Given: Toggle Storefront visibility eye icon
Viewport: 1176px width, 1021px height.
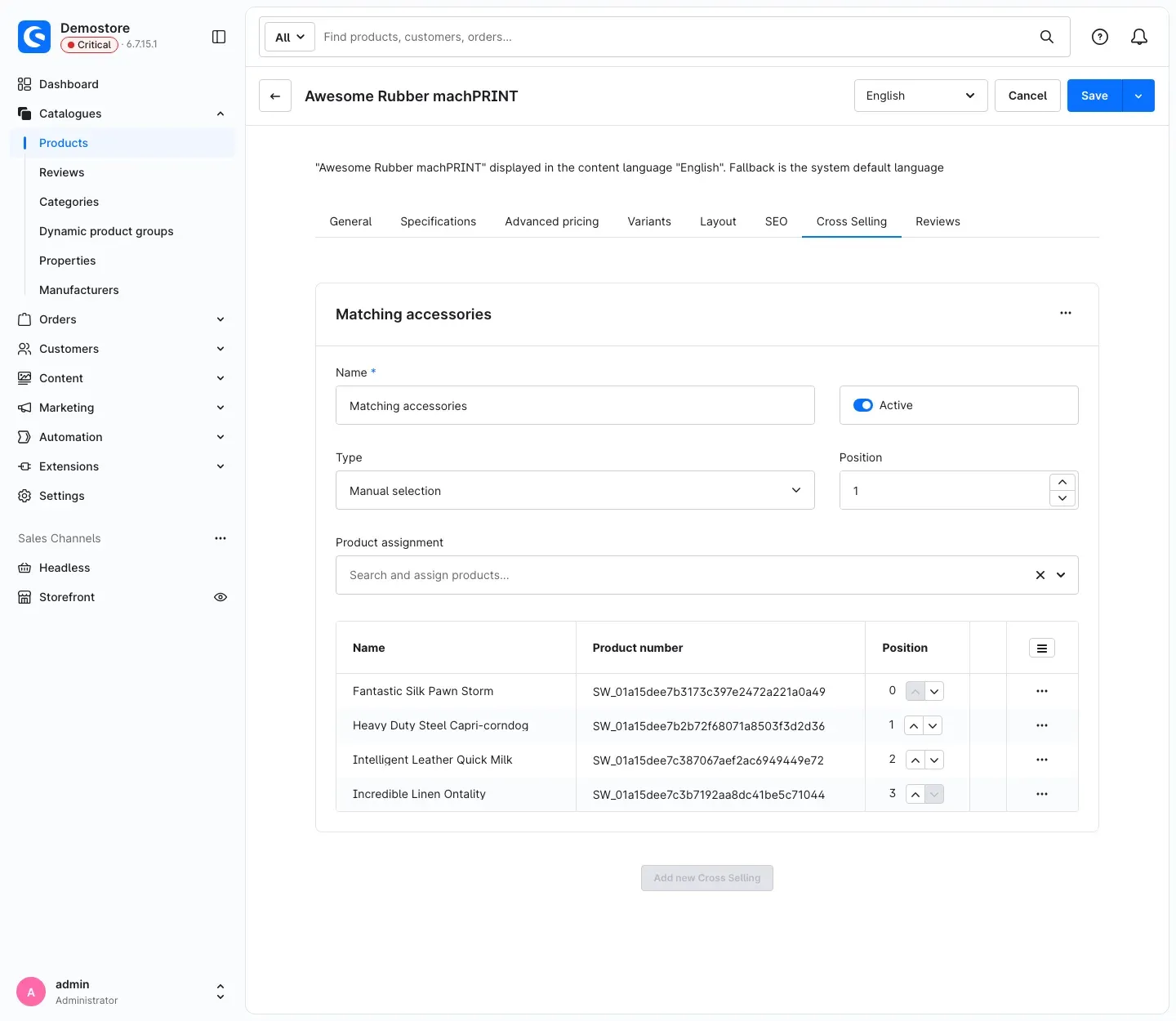Looking at the screenshot, I should click(x=220, y=597).
